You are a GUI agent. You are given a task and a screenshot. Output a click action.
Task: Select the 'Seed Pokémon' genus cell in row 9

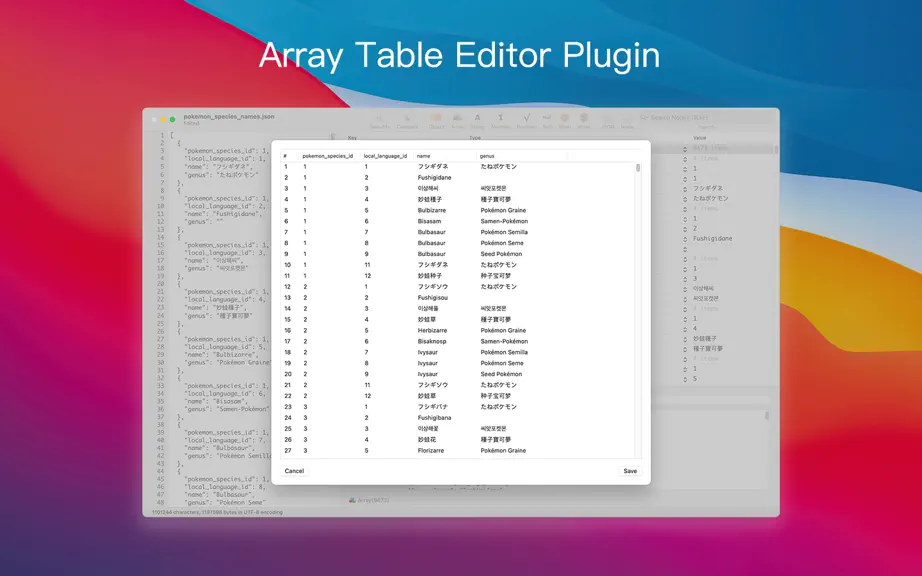501,254
